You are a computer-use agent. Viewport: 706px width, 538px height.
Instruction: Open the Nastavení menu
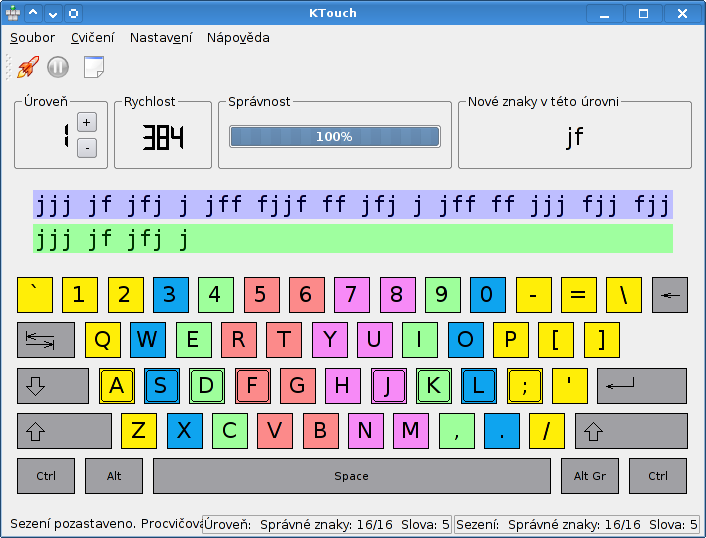tap(161, 38)
